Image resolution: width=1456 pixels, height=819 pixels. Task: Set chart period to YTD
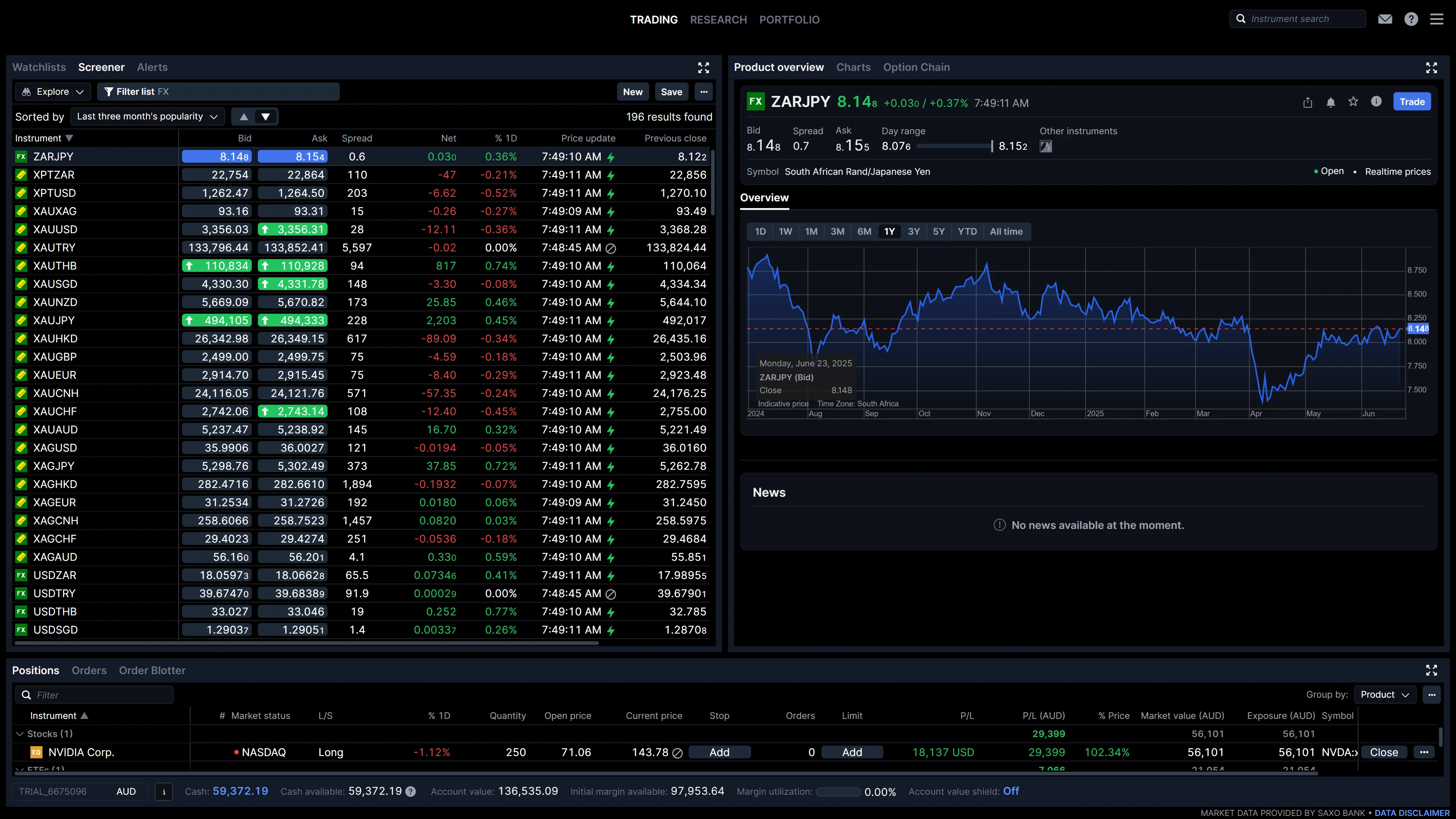coord(967,232)
